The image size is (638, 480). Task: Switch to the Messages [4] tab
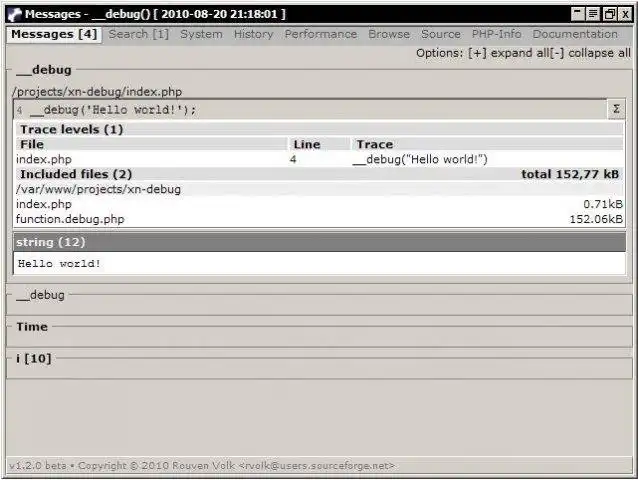coord(54,34)
